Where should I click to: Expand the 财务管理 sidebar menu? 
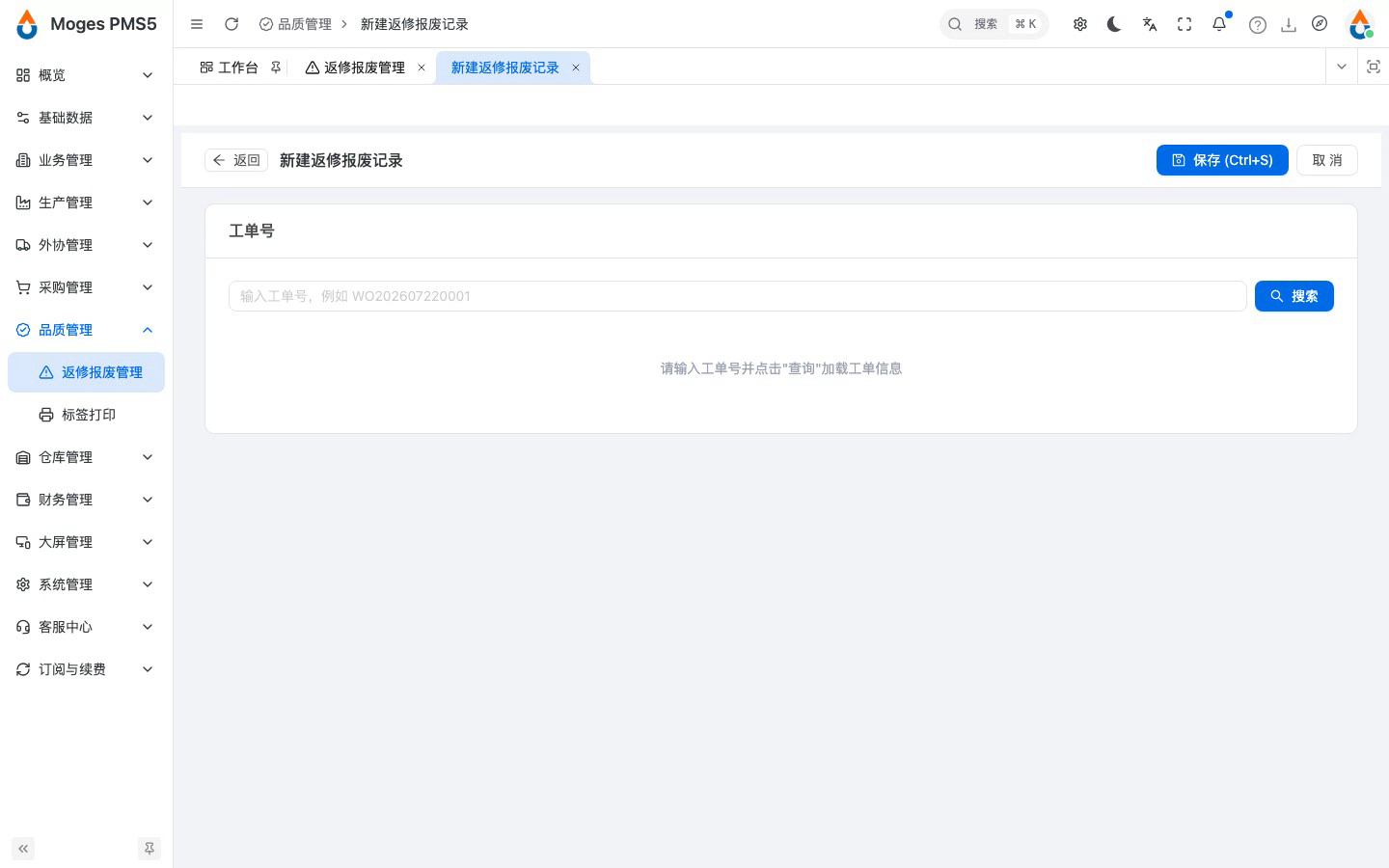click(x=86, y=500)
